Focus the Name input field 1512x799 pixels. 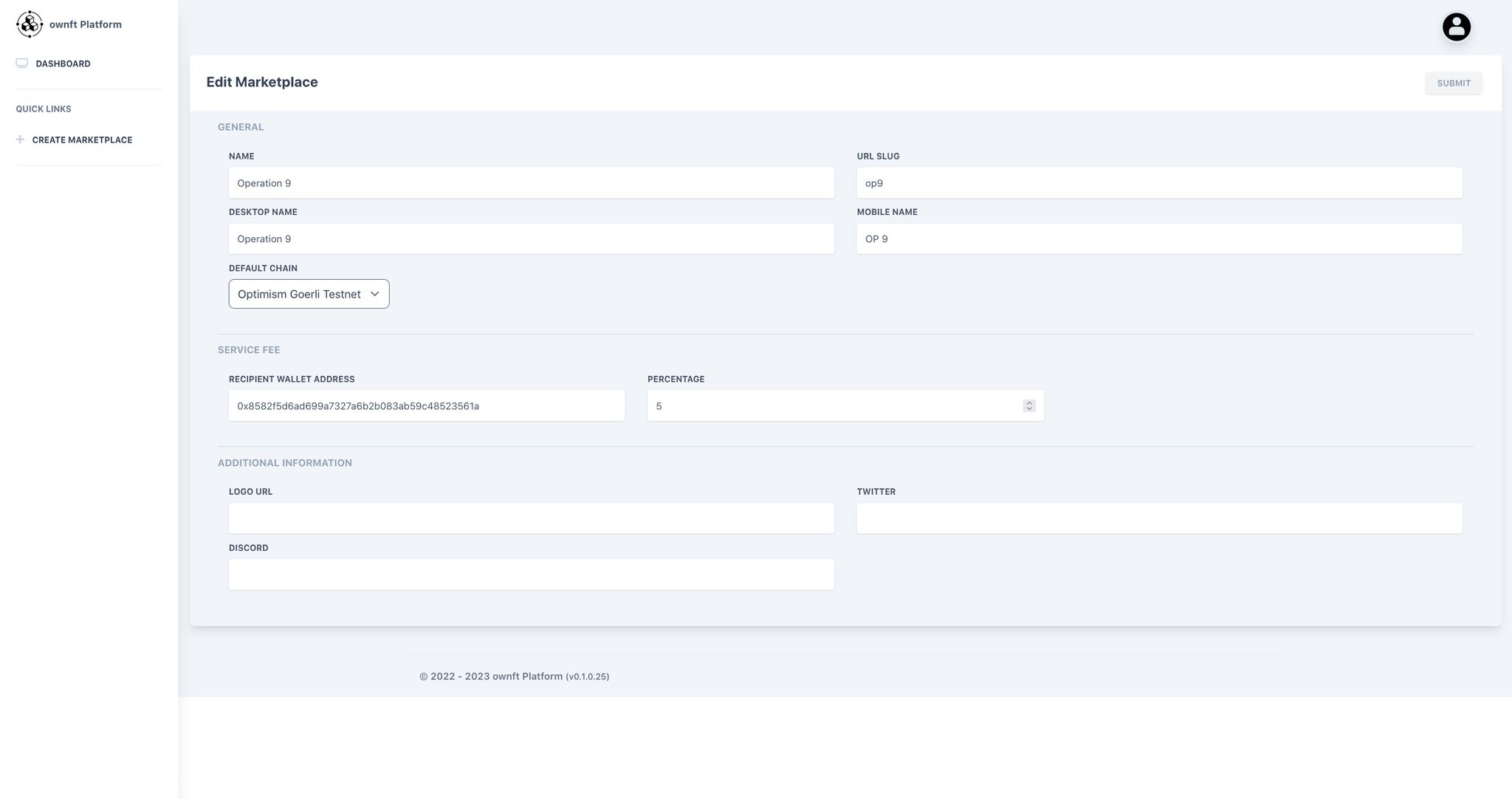(531, 183)
